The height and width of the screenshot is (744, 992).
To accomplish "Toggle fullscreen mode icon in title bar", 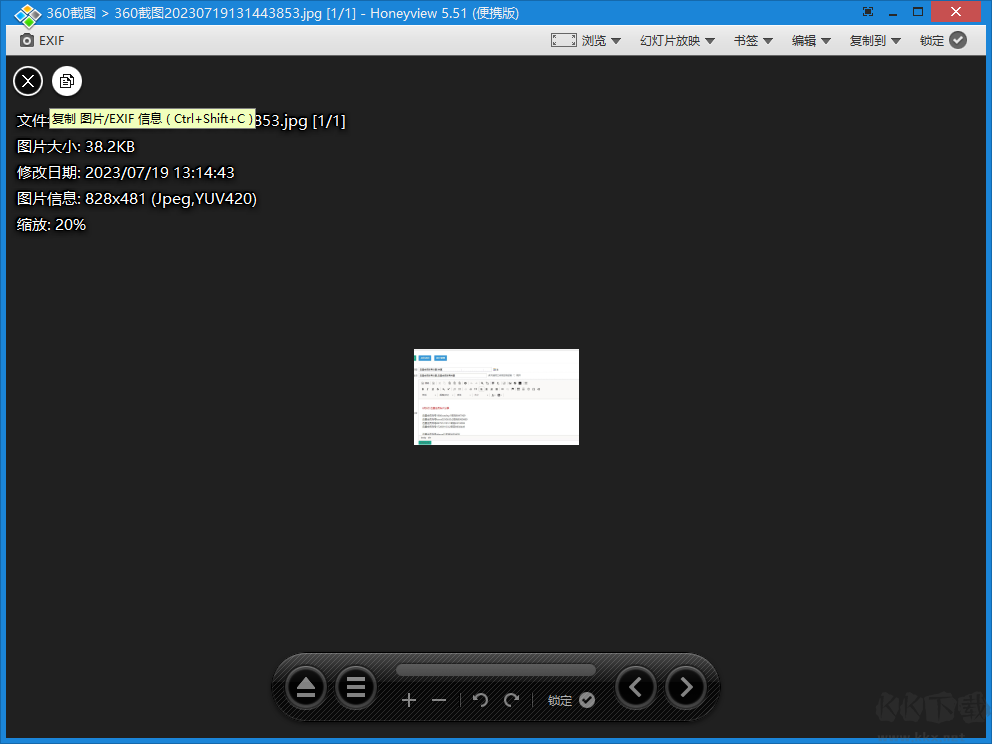I will click(x=868, y=12).
